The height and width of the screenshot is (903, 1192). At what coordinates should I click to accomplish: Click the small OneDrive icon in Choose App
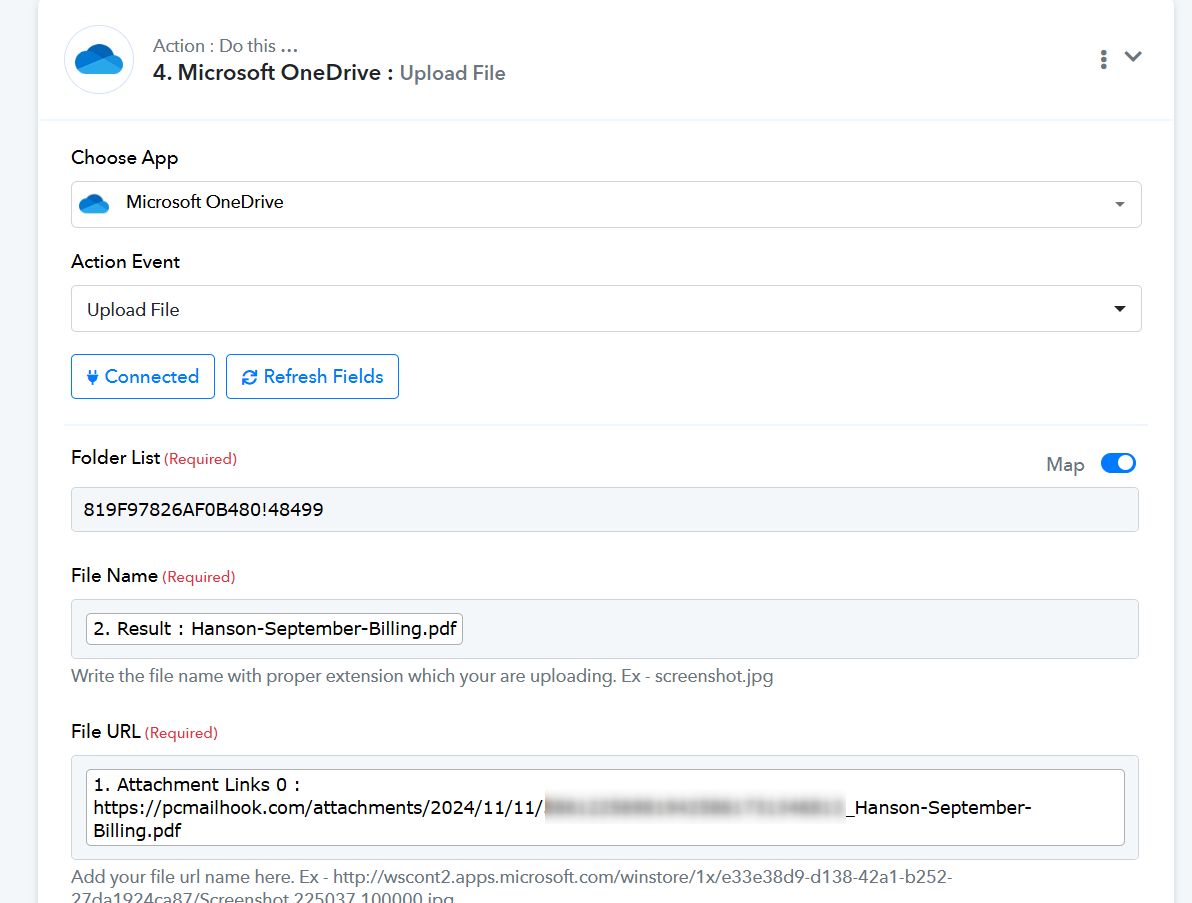(x=94, y=204)
